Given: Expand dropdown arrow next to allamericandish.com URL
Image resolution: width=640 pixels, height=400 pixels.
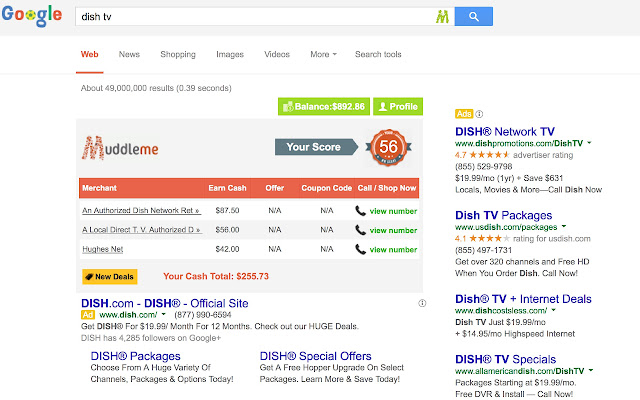Looking at the screenshot, I should [591, 371].
